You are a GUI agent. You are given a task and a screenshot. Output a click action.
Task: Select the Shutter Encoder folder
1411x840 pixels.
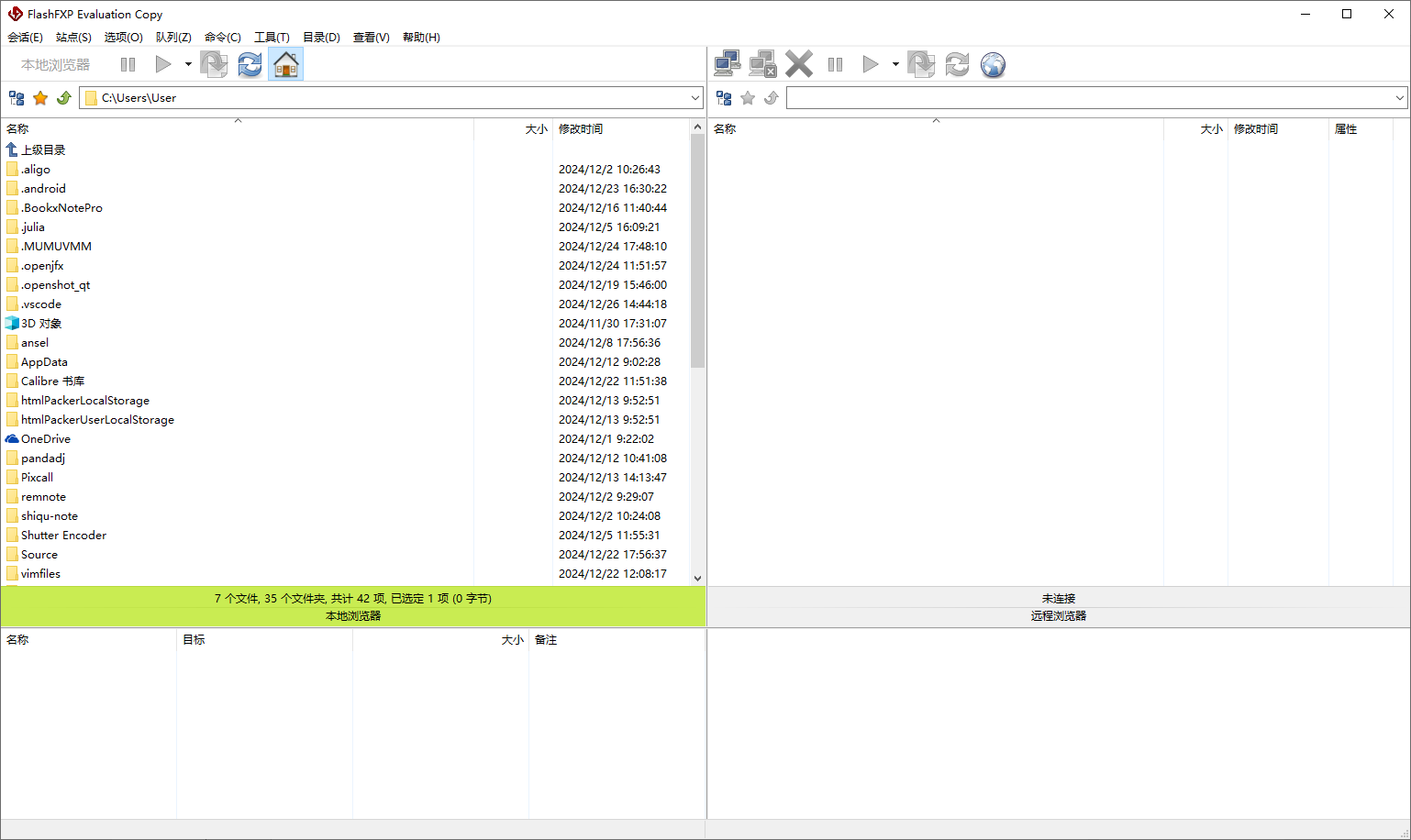tap(63, 536)
